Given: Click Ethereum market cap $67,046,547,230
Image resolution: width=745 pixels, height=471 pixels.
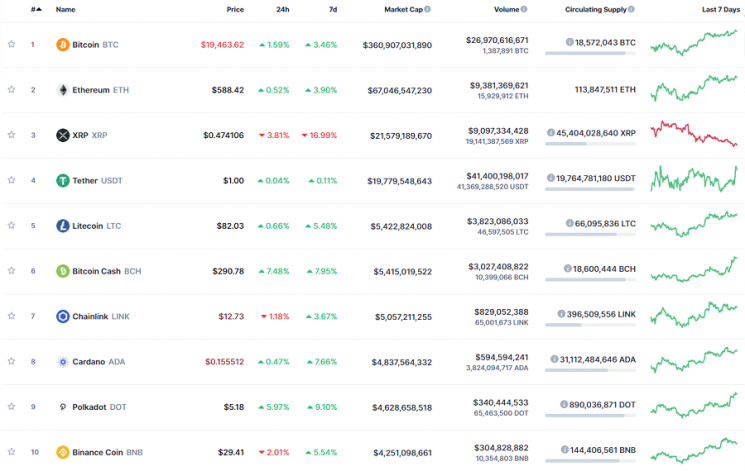Looking at the screenshot, I should pyautogui.click(x=400, y=90).
